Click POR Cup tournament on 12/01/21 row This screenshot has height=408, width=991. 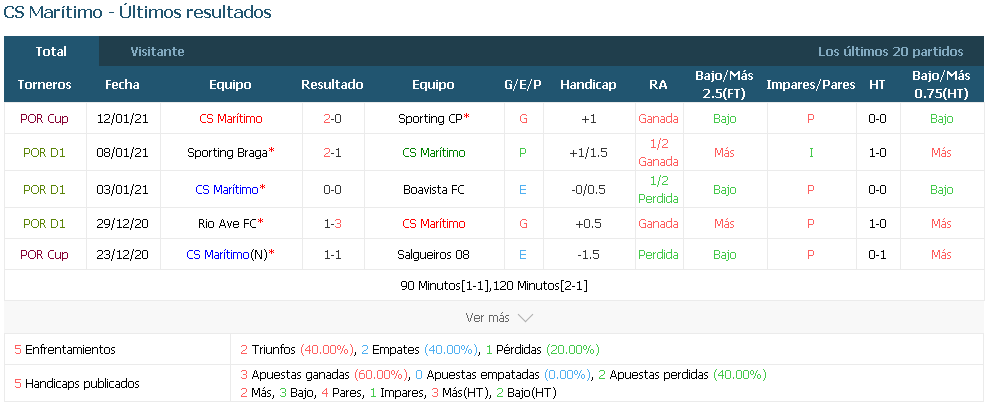point(44,118)
